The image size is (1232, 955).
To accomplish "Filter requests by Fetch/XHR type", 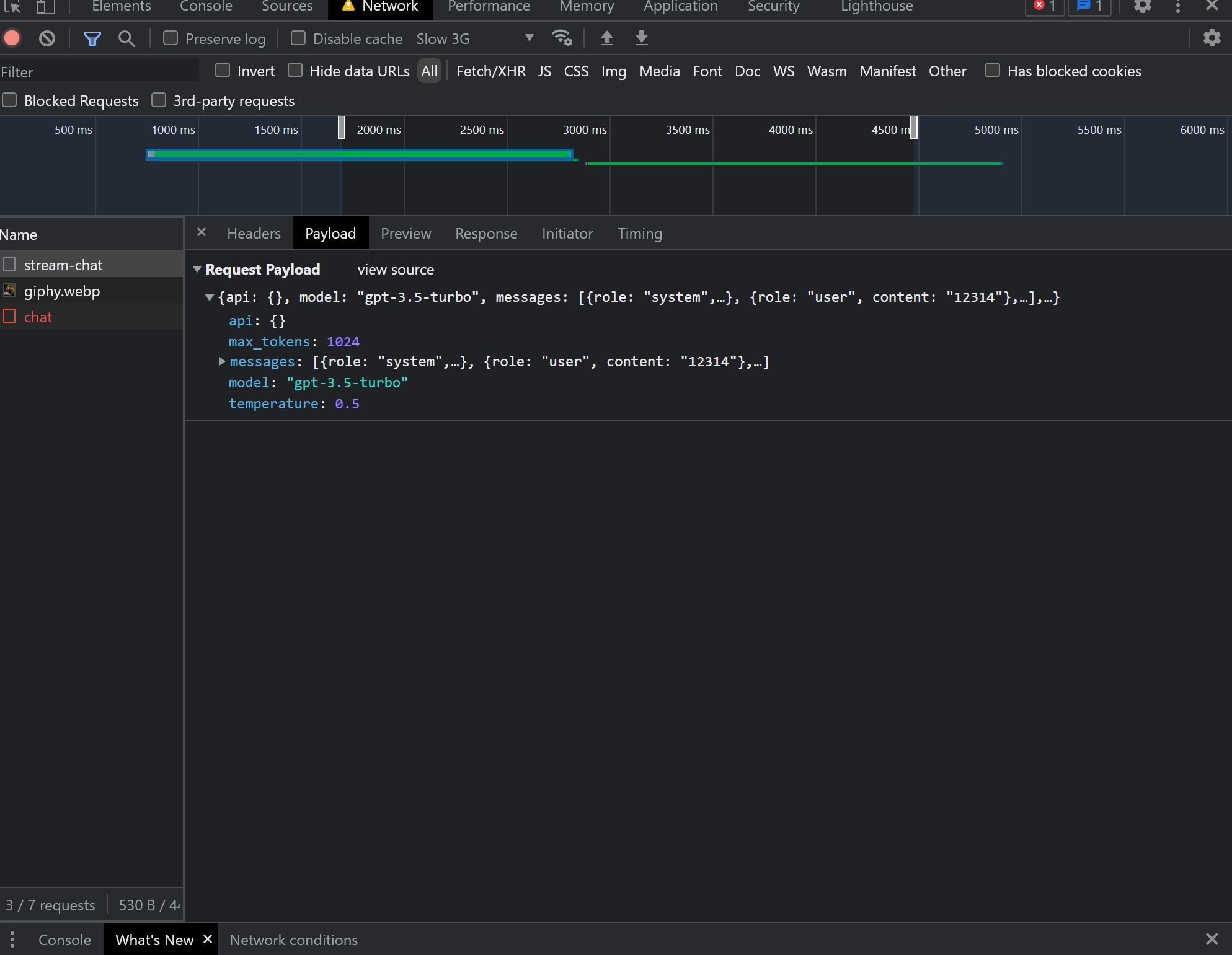I will (490, 71).
